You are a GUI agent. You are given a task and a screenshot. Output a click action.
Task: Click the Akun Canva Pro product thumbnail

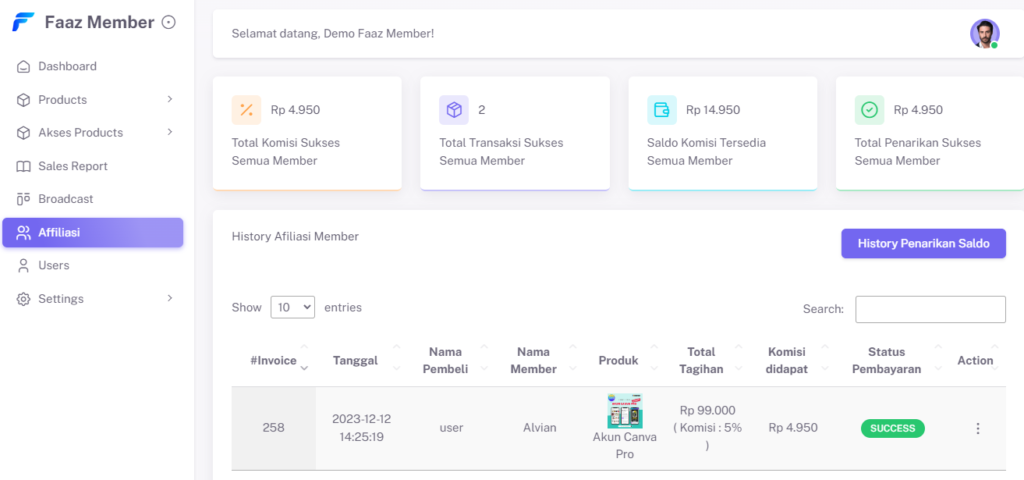624,411
